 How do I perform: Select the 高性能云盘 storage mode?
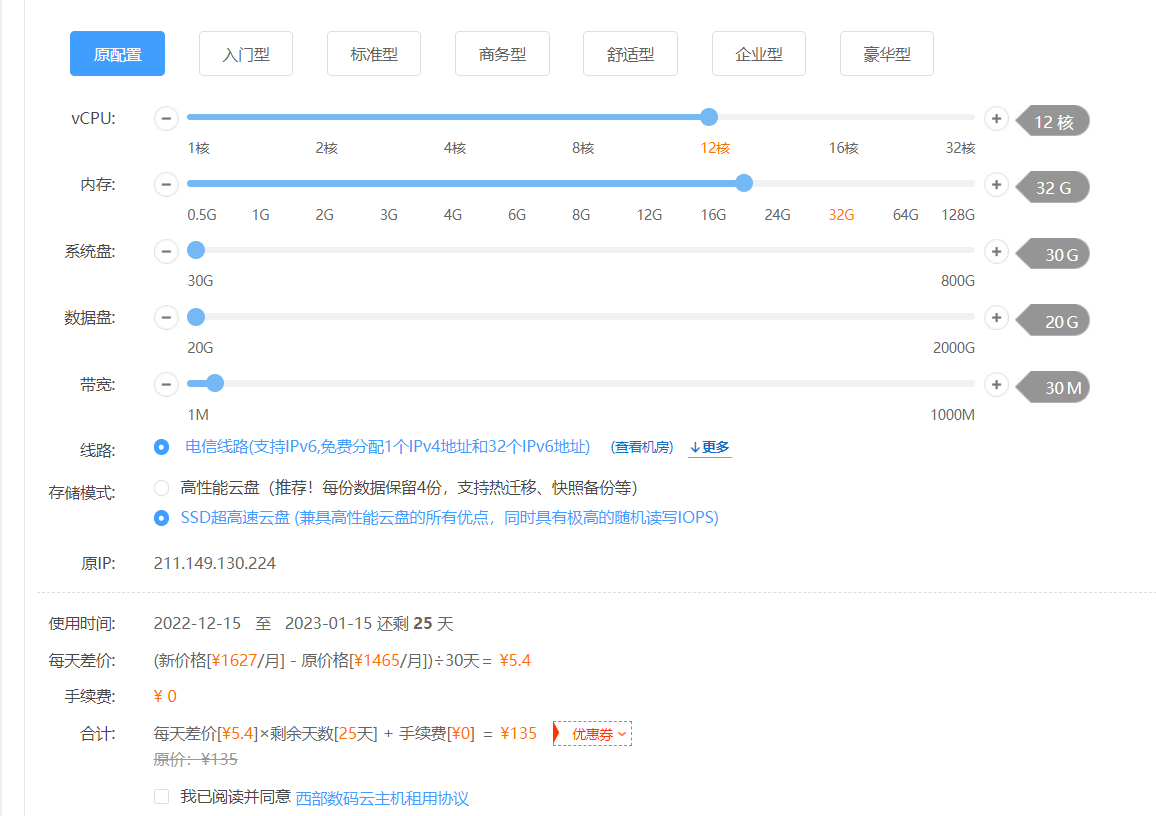[162, 488]
